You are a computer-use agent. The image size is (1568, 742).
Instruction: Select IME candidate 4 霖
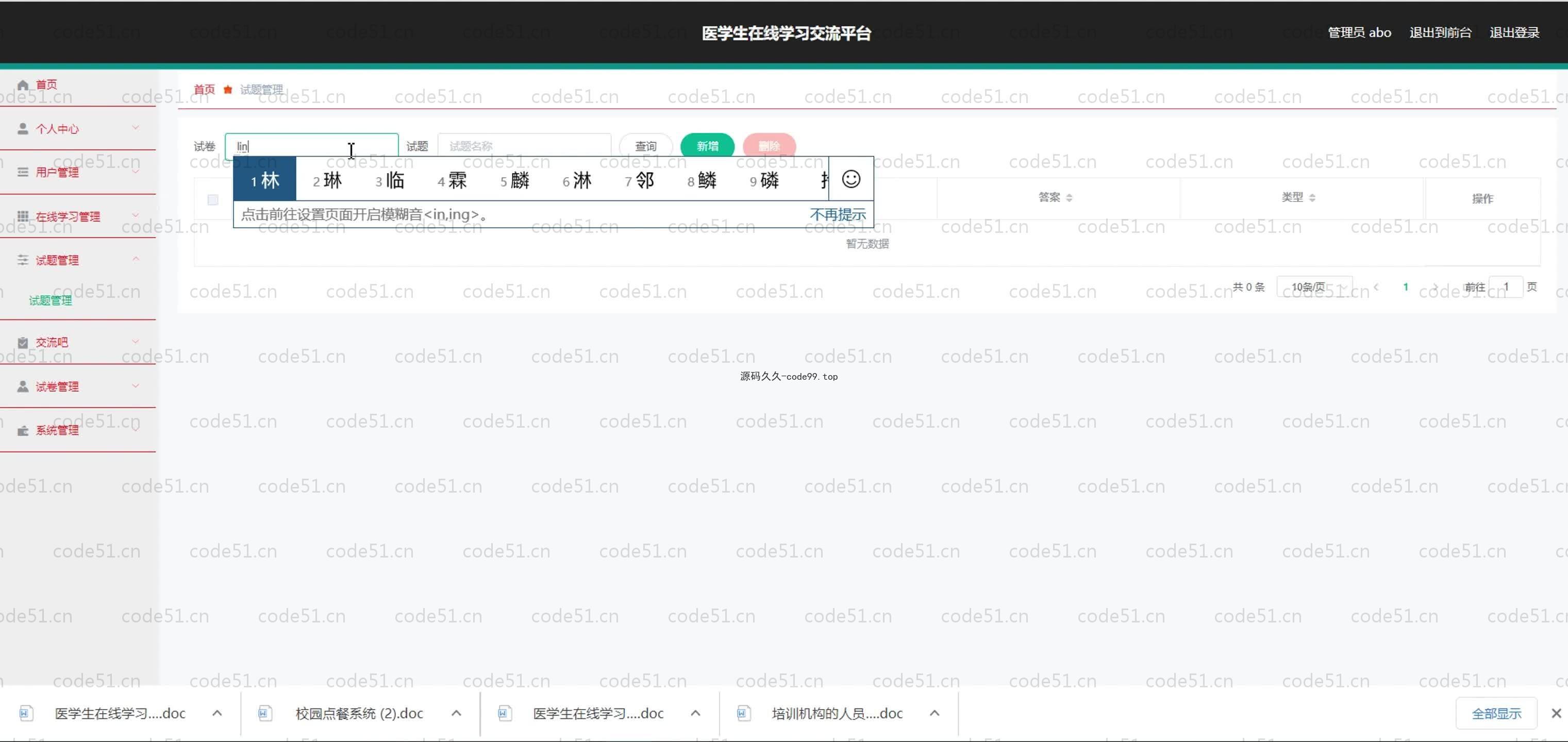pyautogui.click(x=452, y=180)
